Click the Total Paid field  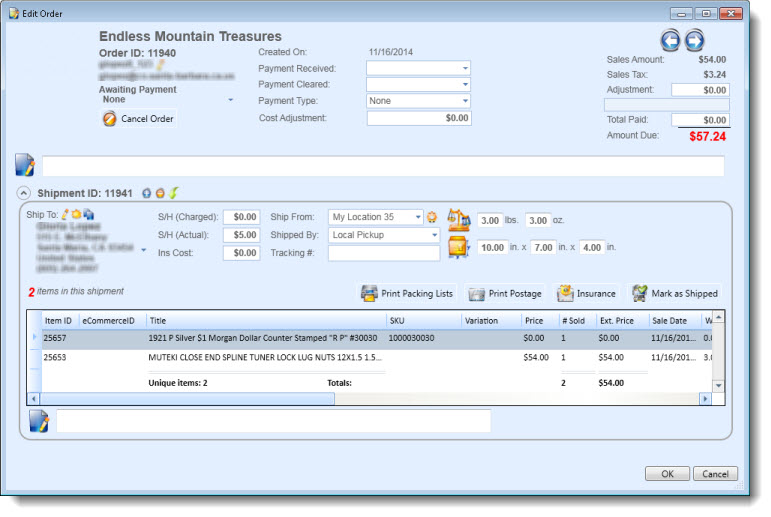(700, 120)
